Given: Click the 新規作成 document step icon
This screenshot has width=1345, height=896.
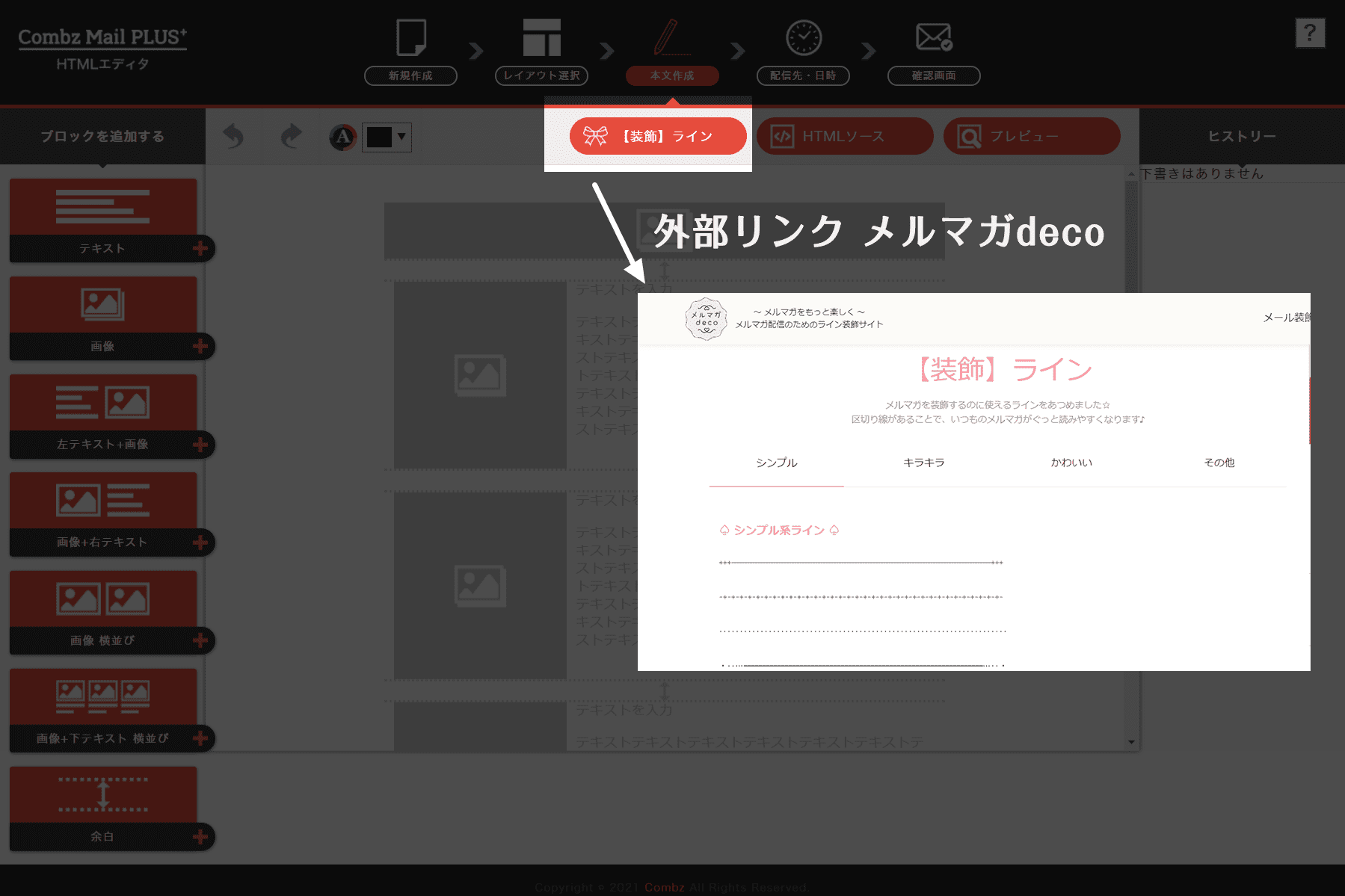Looking at the screenshot, I should (410, 38).
